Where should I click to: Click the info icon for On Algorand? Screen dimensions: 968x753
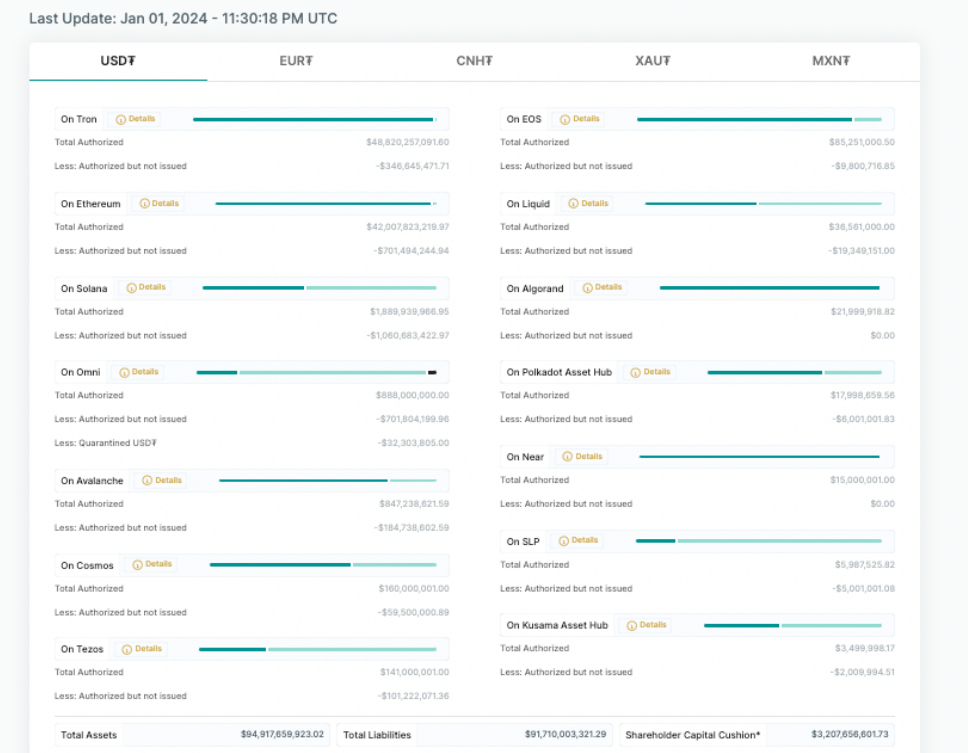(x=587, y=288)
